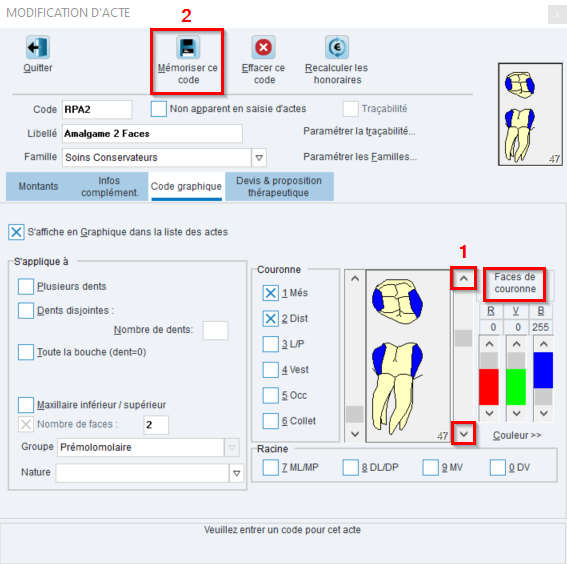Open Devis & proposition thérapeutique tab
The width and height of the screenshot is (567, 564).
(279, 187)
